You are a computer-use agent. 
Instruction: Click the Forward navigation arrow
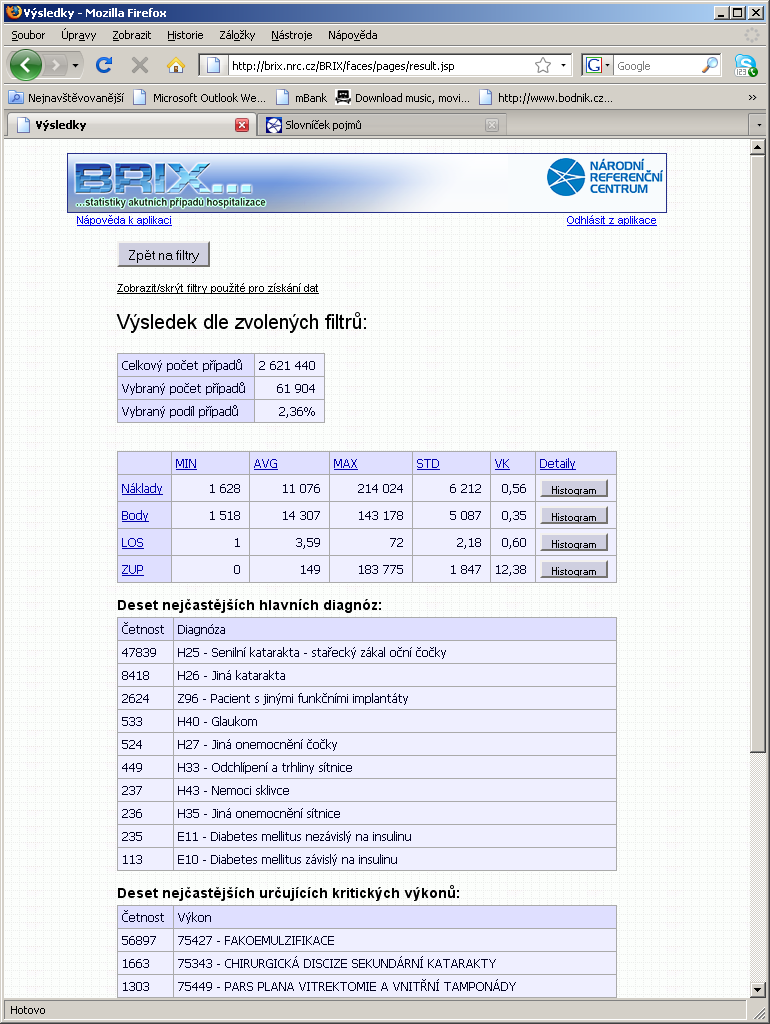pos(56,65)
